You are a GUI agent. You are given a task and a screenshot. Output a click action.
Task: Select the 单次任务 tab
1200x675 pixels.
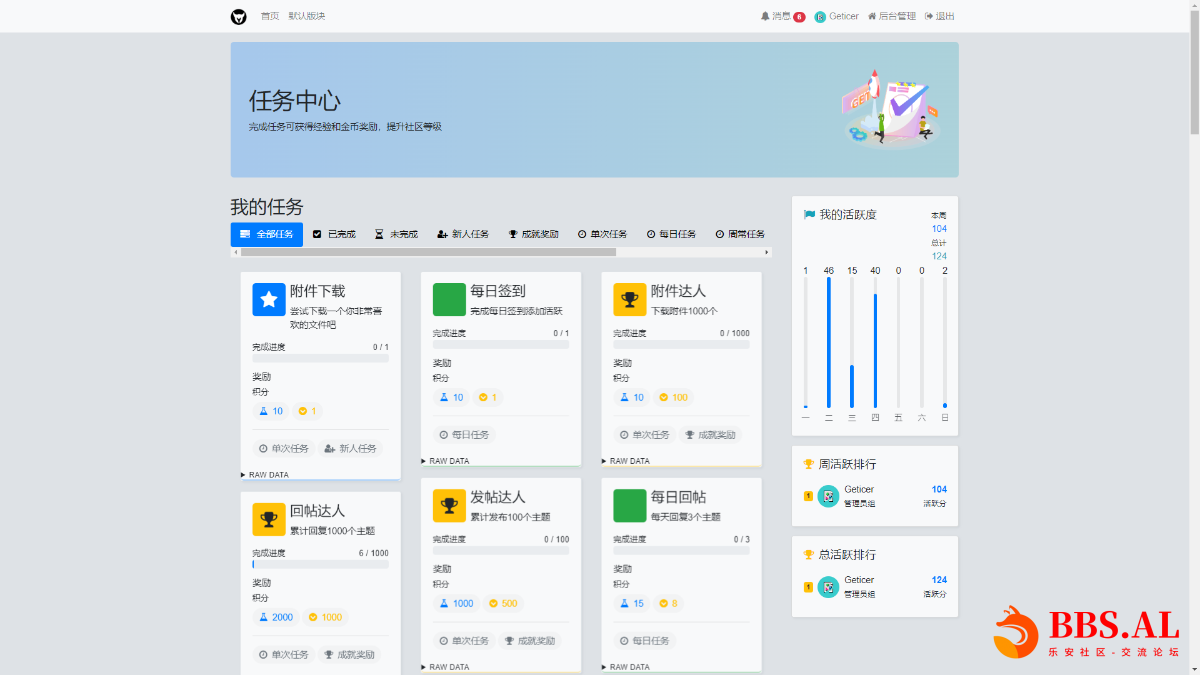(603, 234)
